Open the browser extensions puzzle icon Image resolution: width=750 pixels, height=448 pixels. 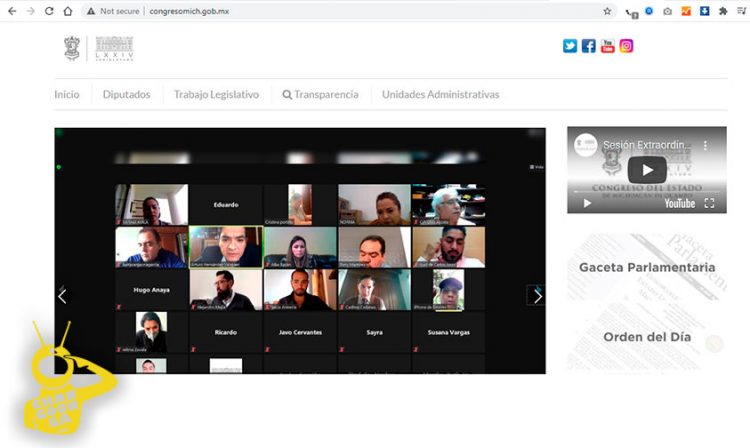(724, 11)
